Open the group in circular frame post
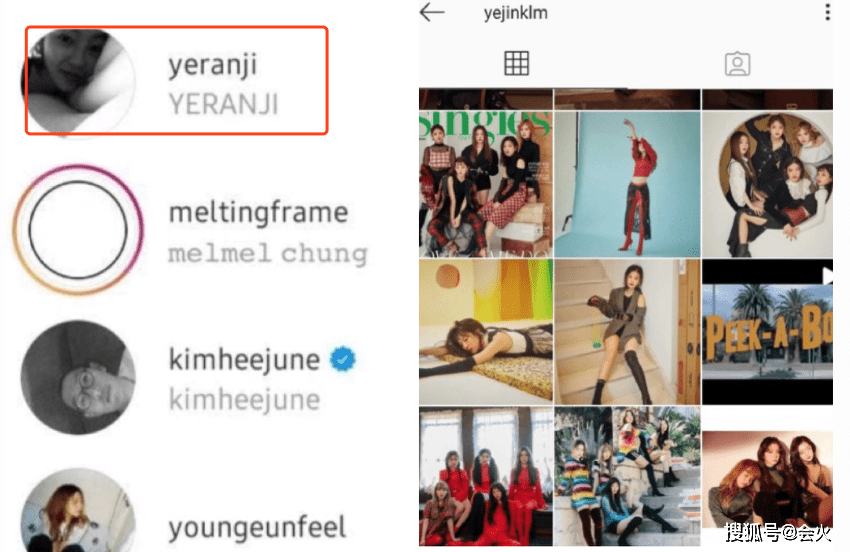This screenshot has width=850, height=552. (767, 184)
